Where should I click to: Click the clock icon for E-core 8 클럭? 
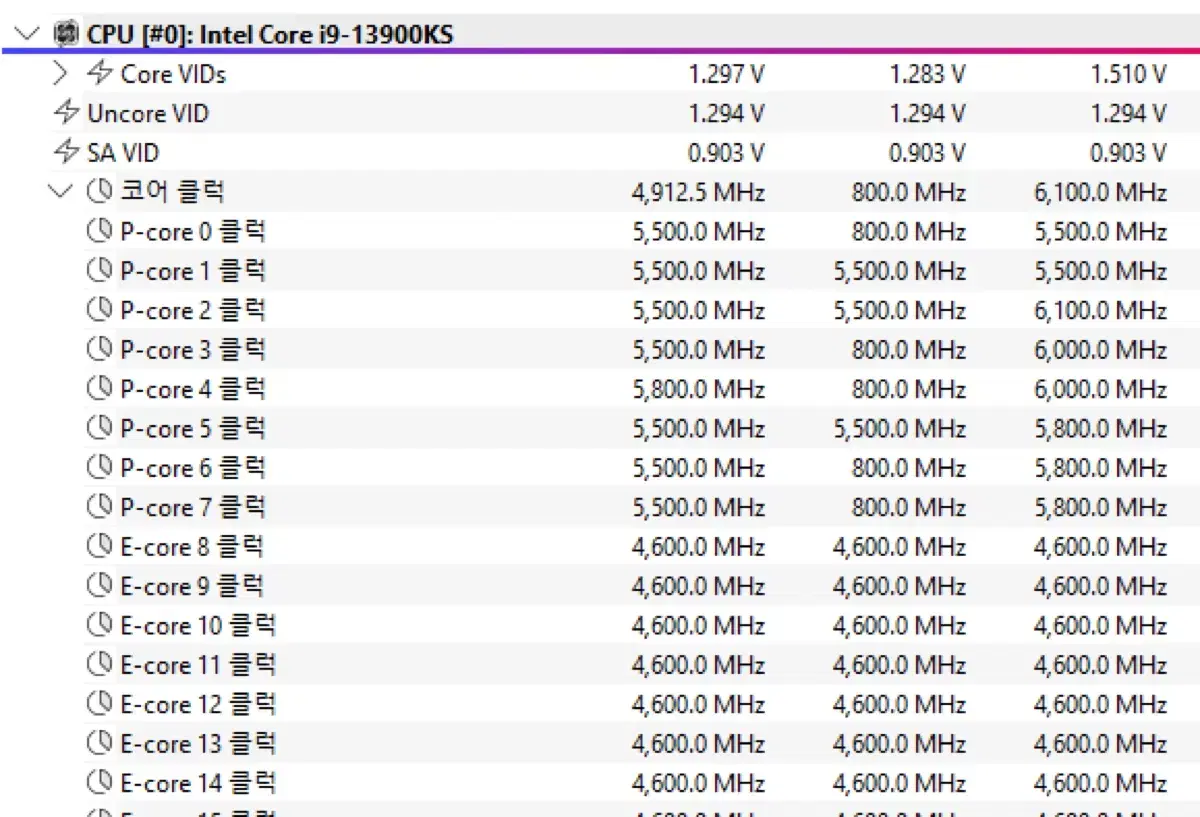(x=100, y=546)
